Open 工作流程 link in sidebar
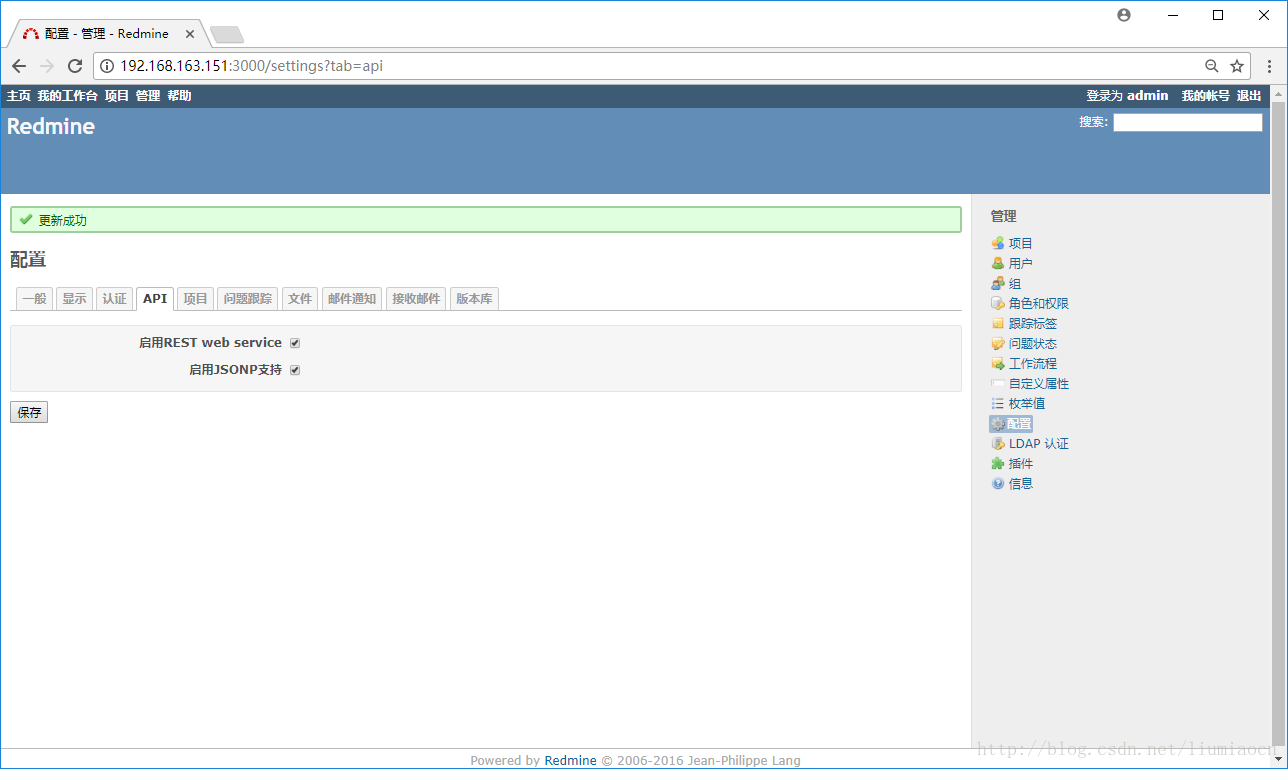1288x769 pixels. click(1033, 363)
